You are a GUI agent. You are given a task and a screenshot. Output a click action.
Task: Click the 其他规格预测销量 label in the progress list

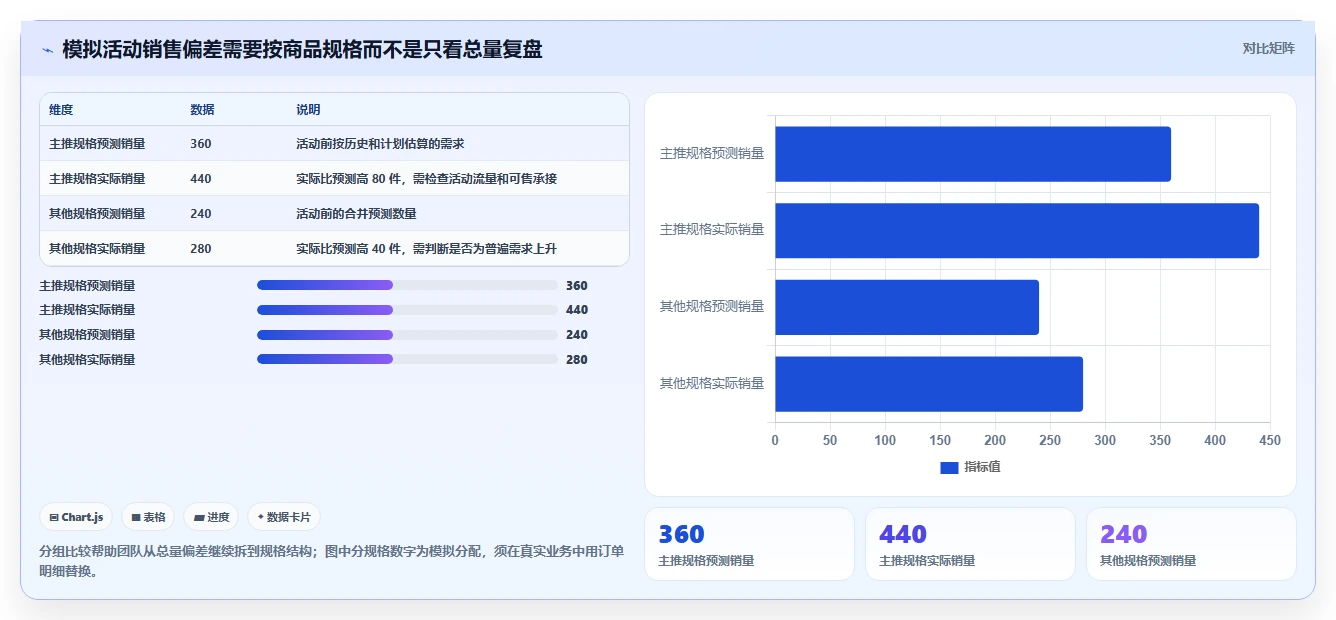(x=87, y=335)
